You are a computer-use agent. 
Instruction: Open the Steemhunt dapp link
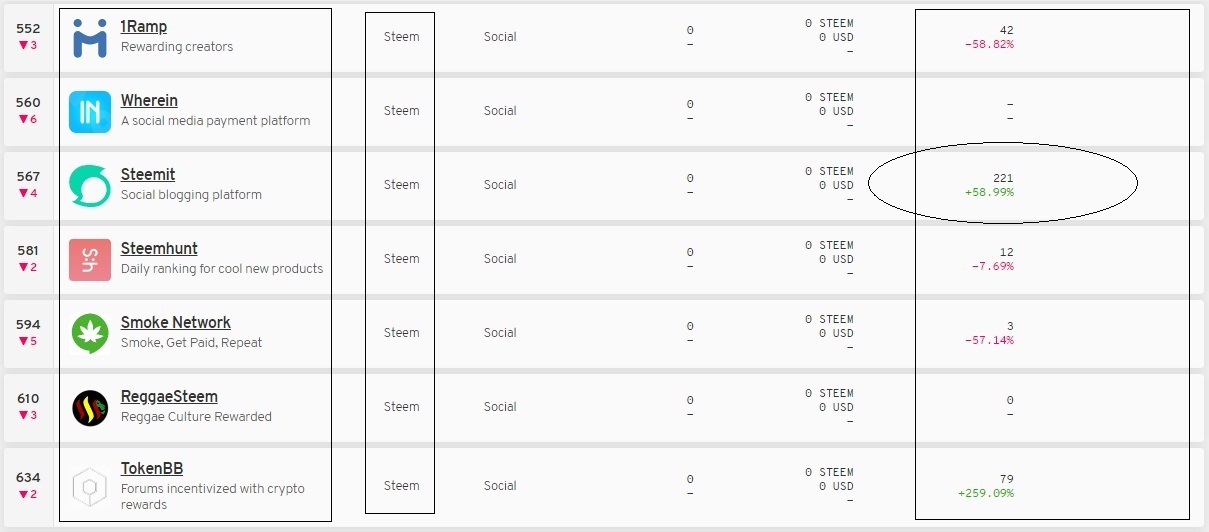pos(159,249)
